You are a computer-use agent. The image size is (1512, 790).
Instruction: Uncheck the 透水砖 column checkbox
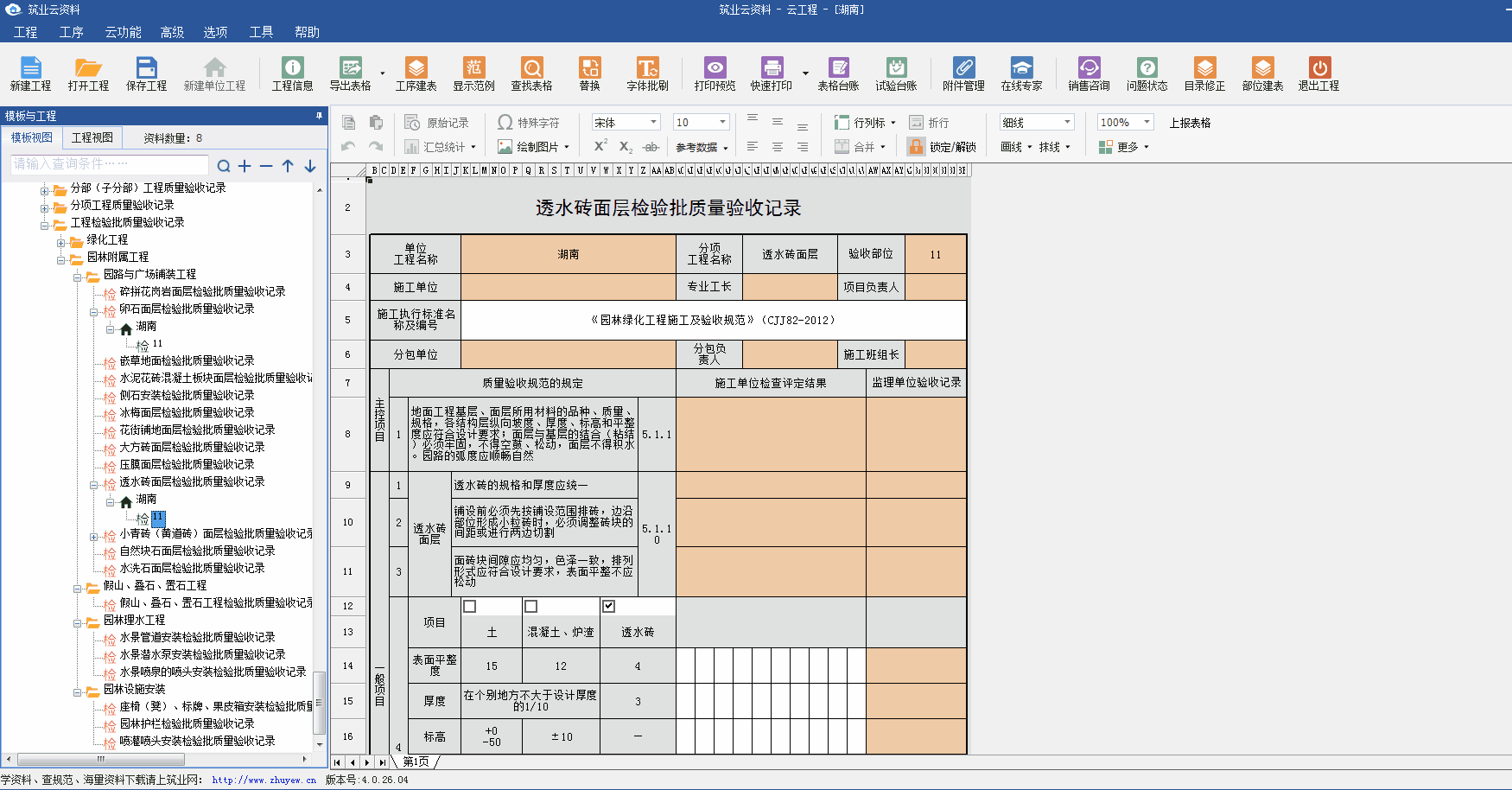click(609, 607)
